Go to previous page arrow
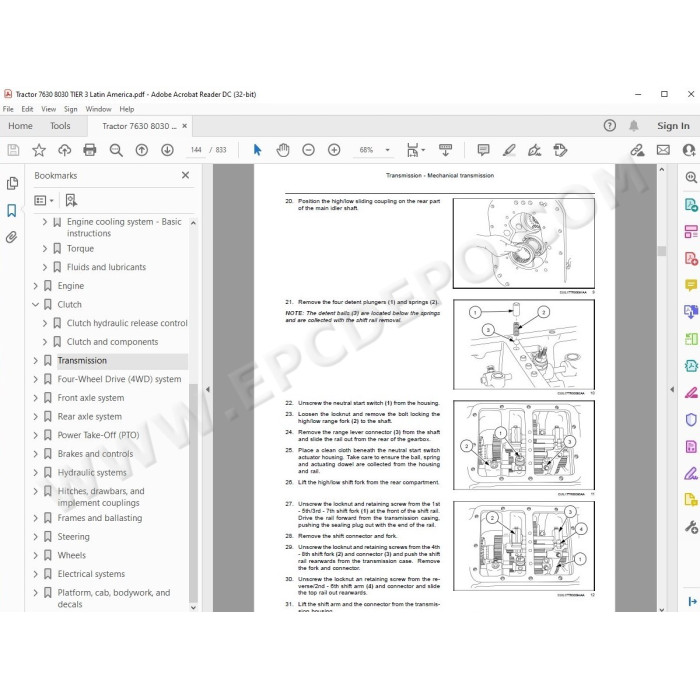The image size is (700, 700). click(142, 150)
